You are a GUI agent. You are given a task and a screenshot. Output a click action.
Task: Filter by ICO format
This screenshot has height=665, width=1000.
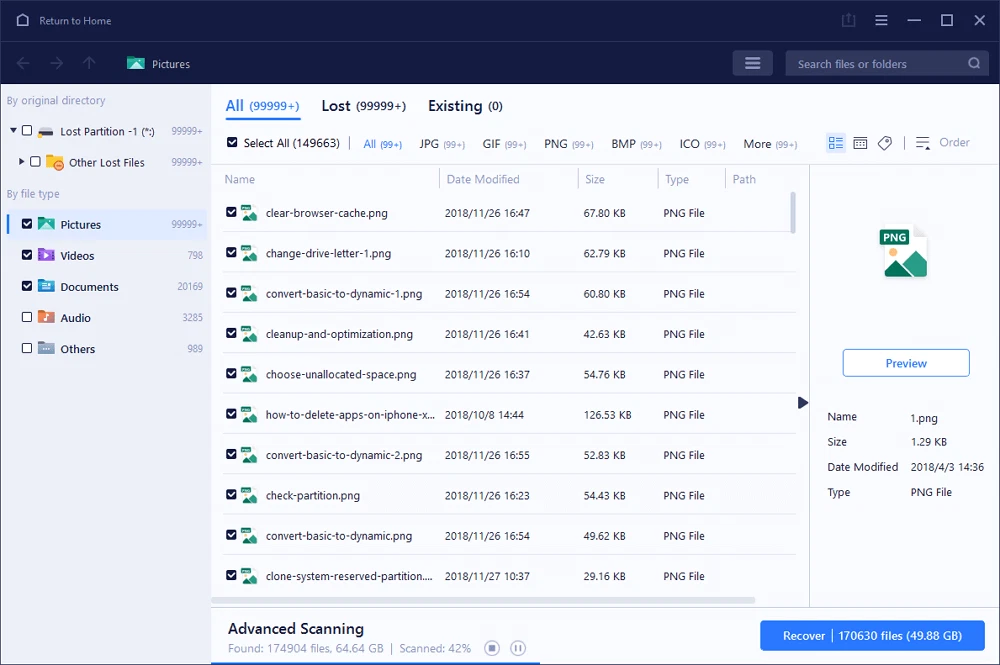coord(702,144)
